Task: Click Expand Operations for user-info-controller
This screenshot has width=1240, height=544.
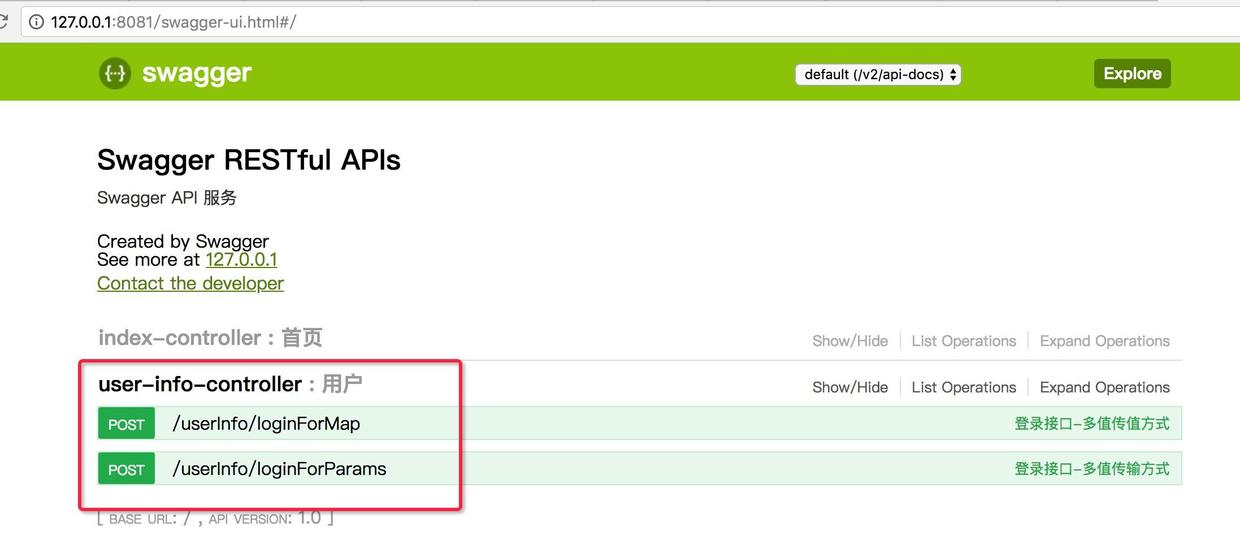Action: coord(1104,387)
